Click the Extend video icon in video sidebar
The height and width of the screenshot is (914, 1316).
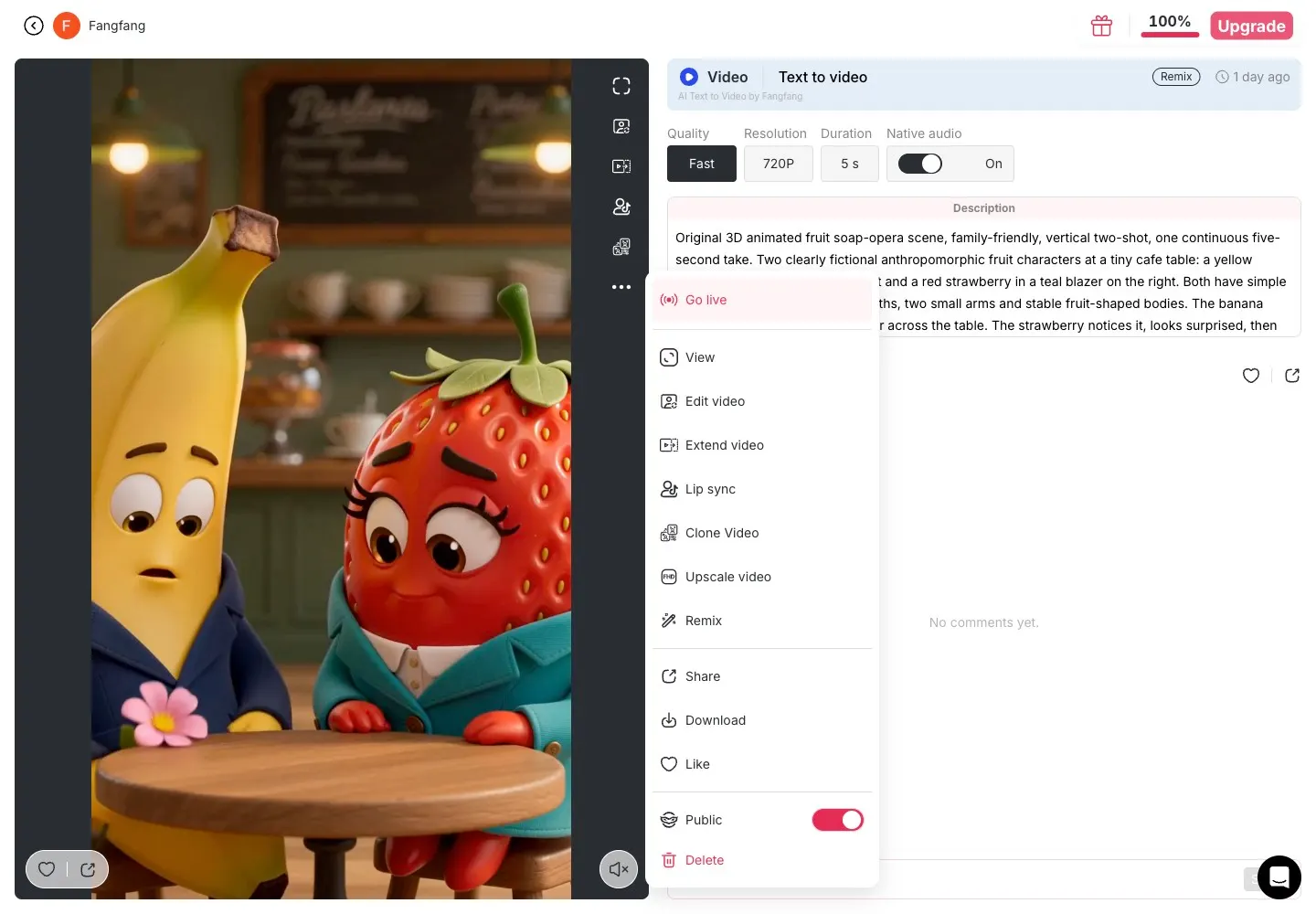pos(621,166)
